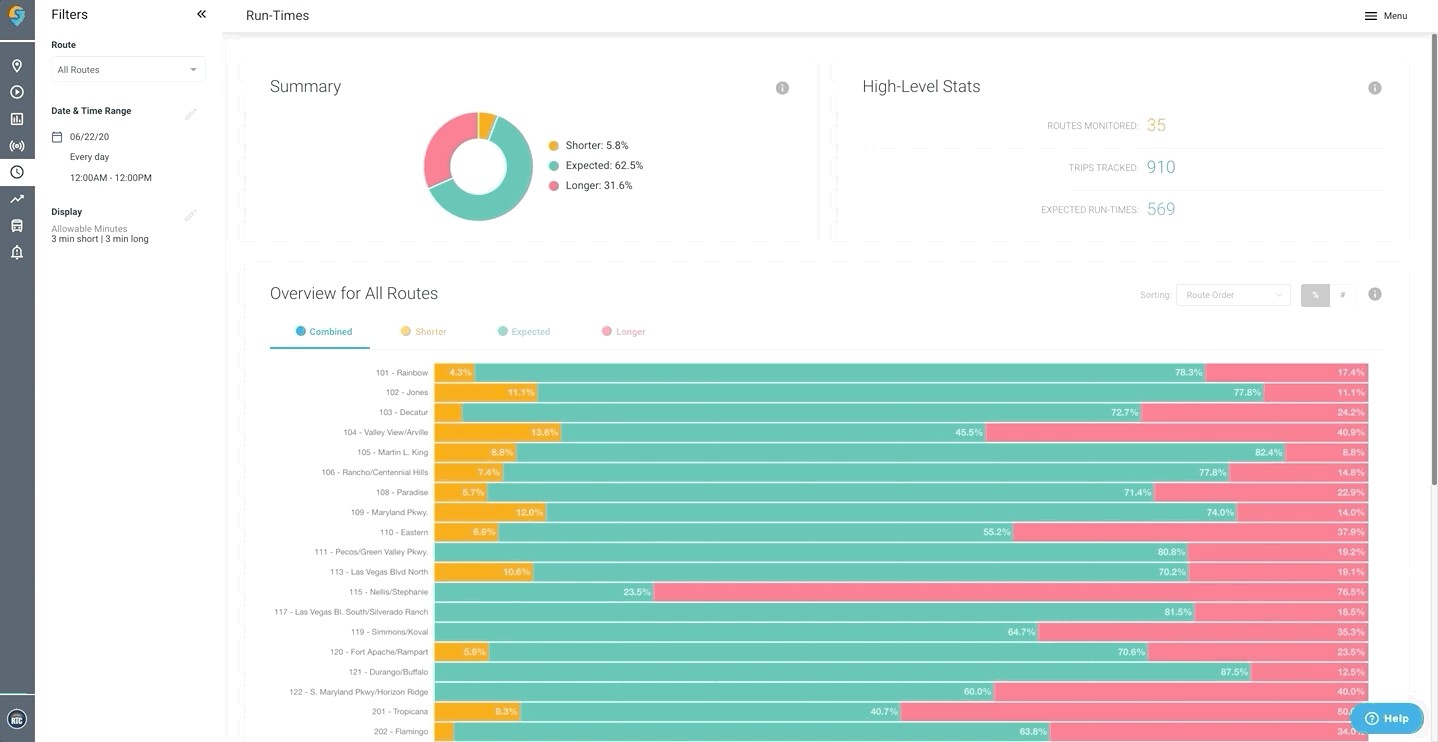Click route label 103 - Decatur

[x=403, y=413]
